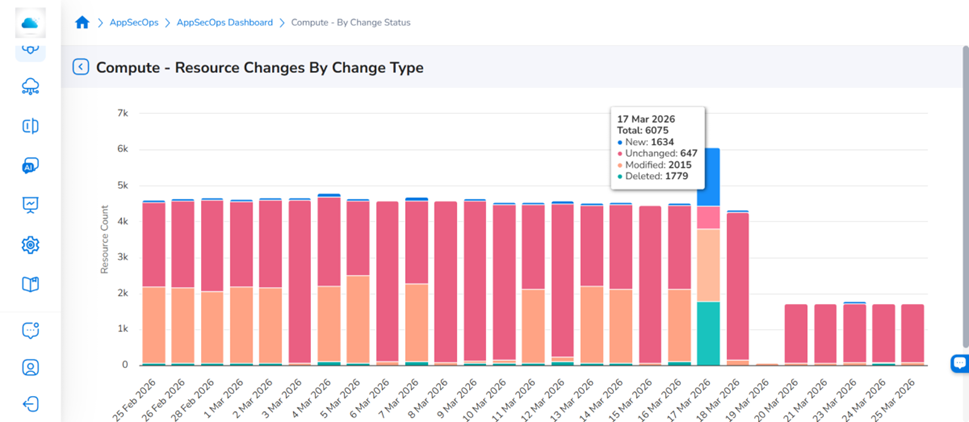
Task: Open the messages bubble sidebar icon
Action: click(x=30, y=330)
